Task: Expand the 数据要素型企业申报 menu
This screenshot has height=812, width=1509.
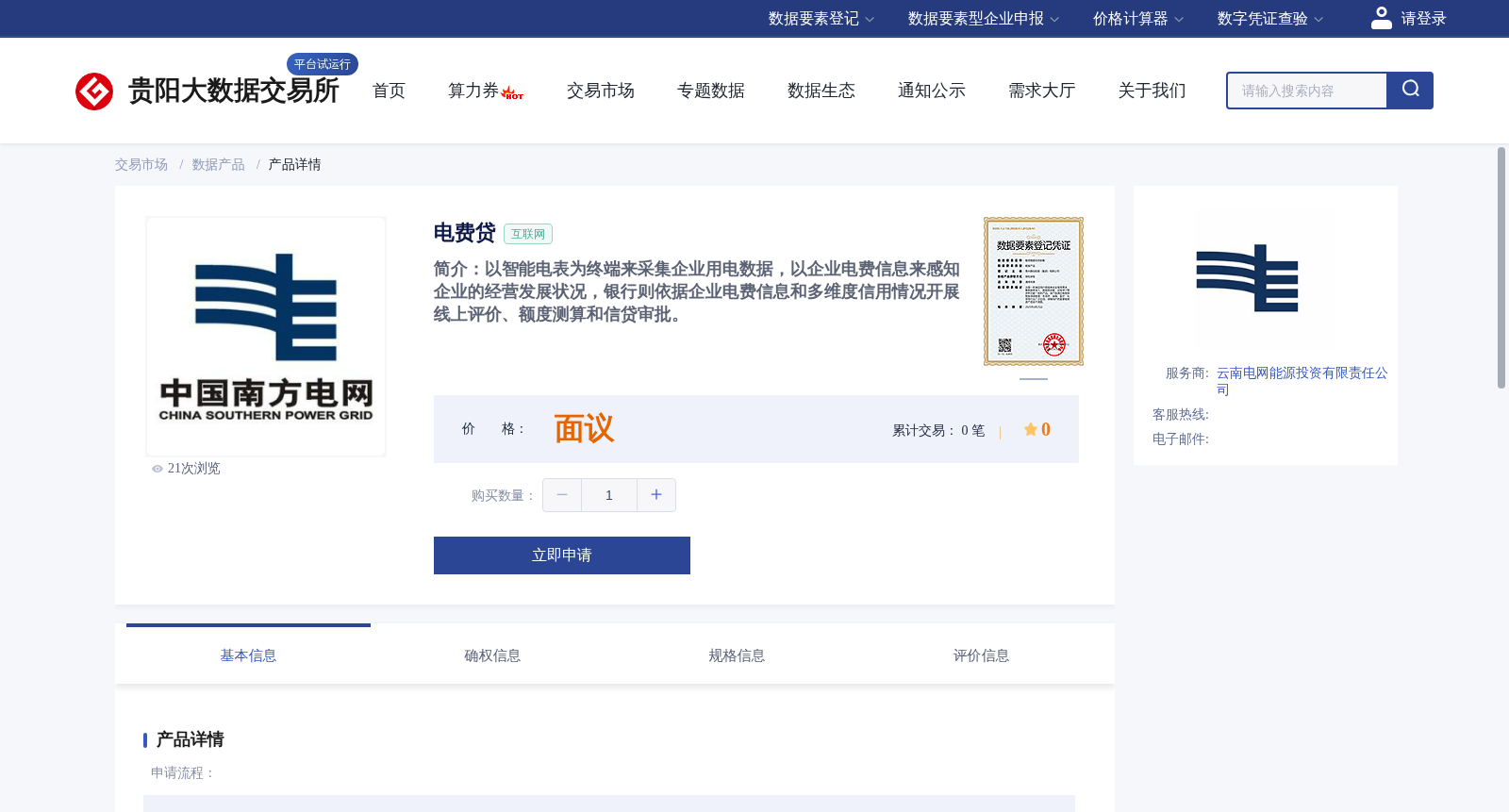Action: point(983,19)
